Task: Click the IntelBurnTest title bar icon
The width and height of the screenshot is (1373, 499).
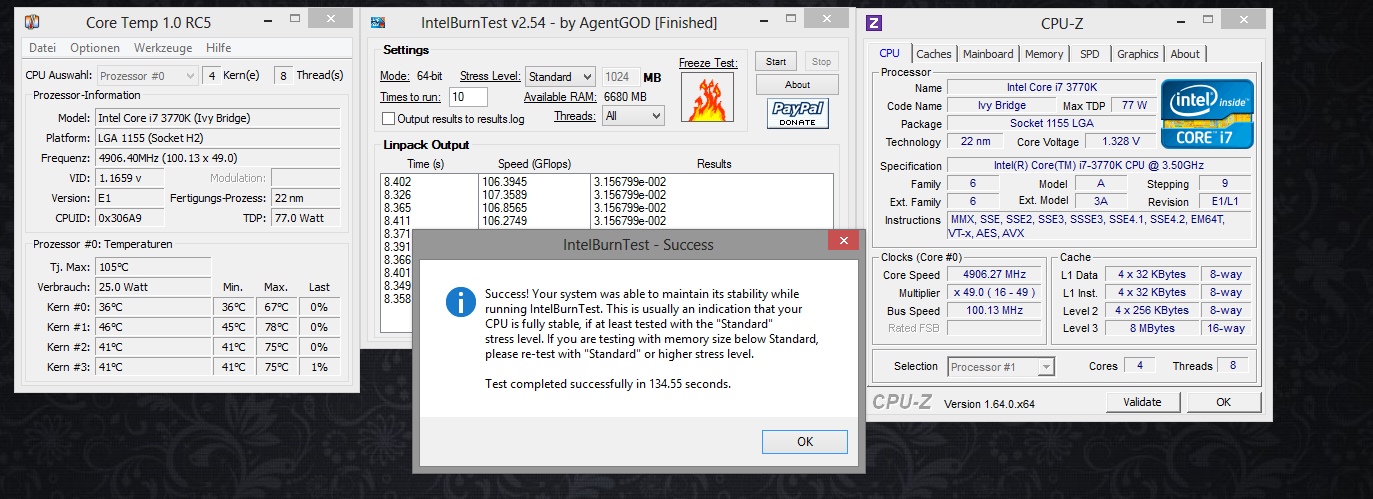Action: coord(378,22)
